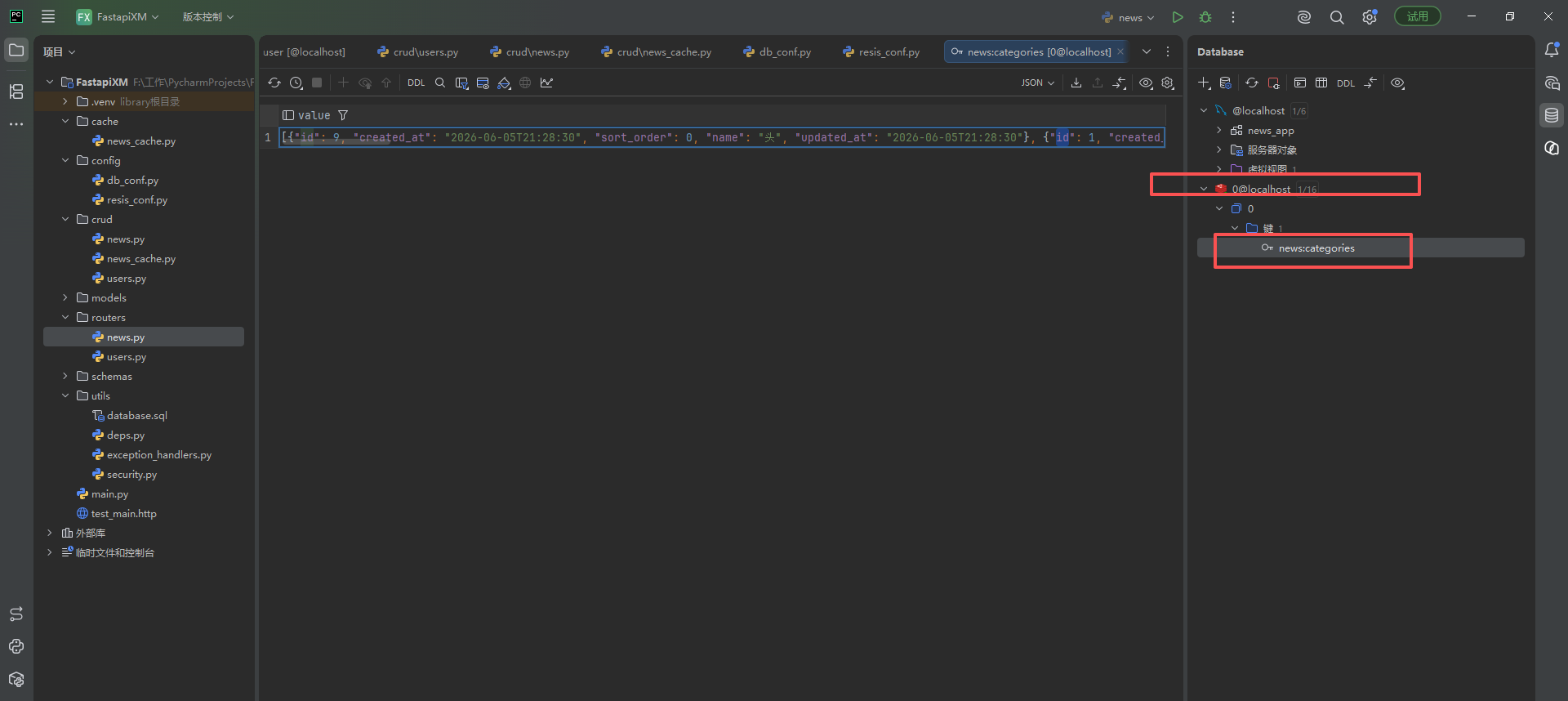Open the FastapiXM project dropdown
The height and width of the screenshot is (701, 1568).
click(x=118, y=16)
